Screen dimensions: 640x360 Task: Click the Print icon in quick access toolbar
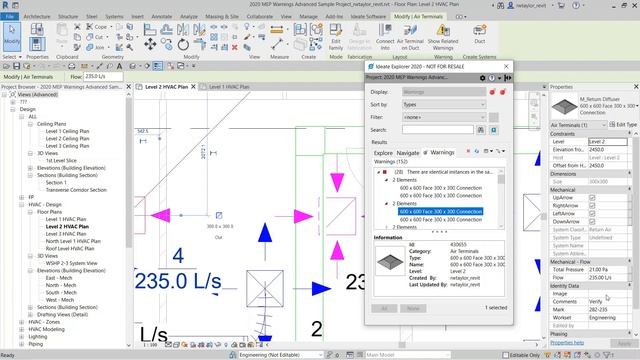click(71, 66)
